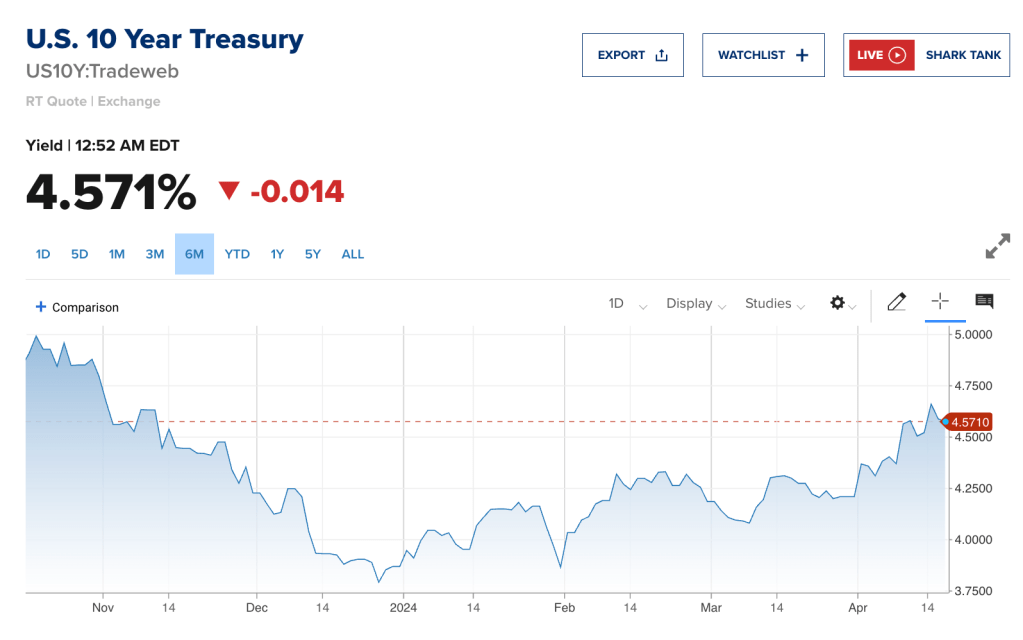Choose the 3M time range

point(155,254)
